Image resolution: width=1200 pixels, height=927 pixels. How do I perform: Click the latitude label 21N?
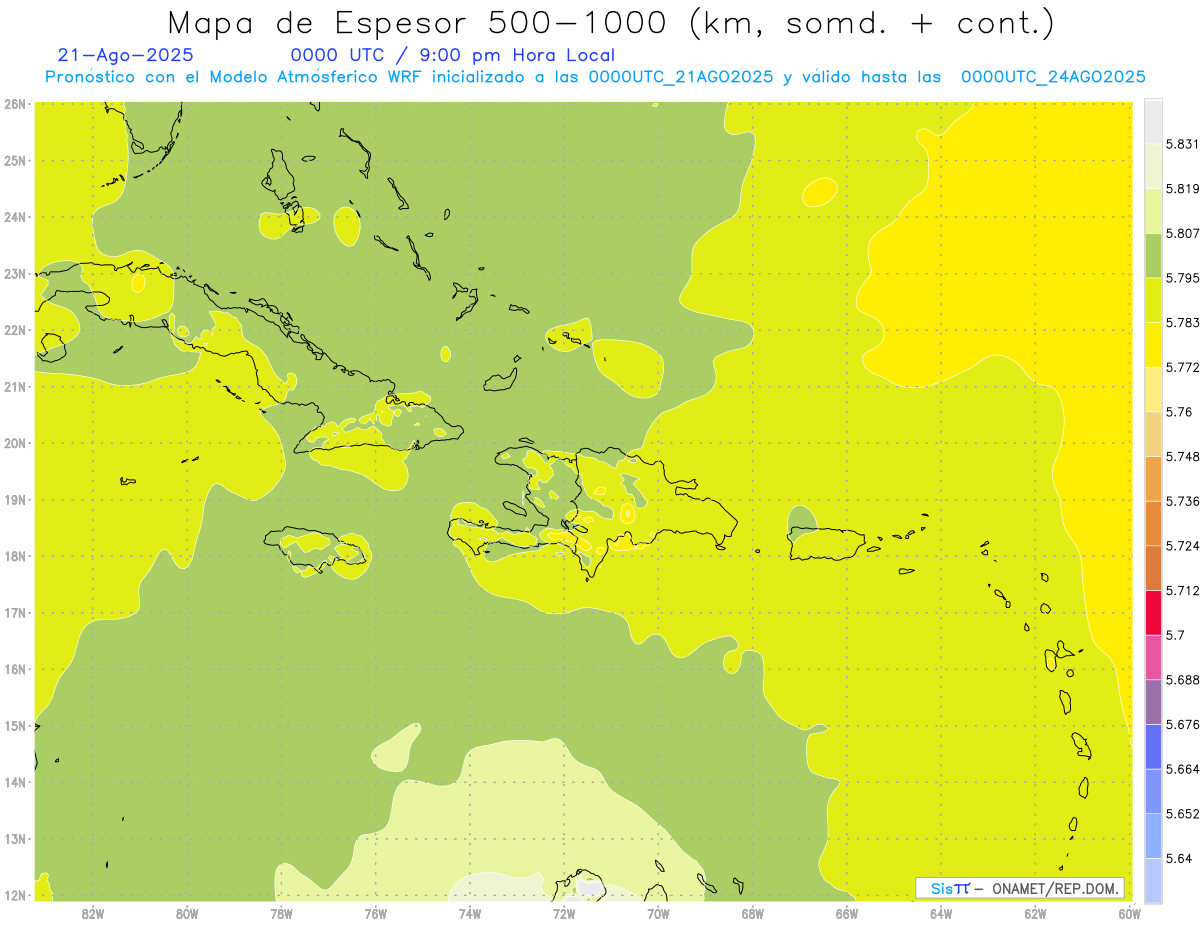coord(15,386)
